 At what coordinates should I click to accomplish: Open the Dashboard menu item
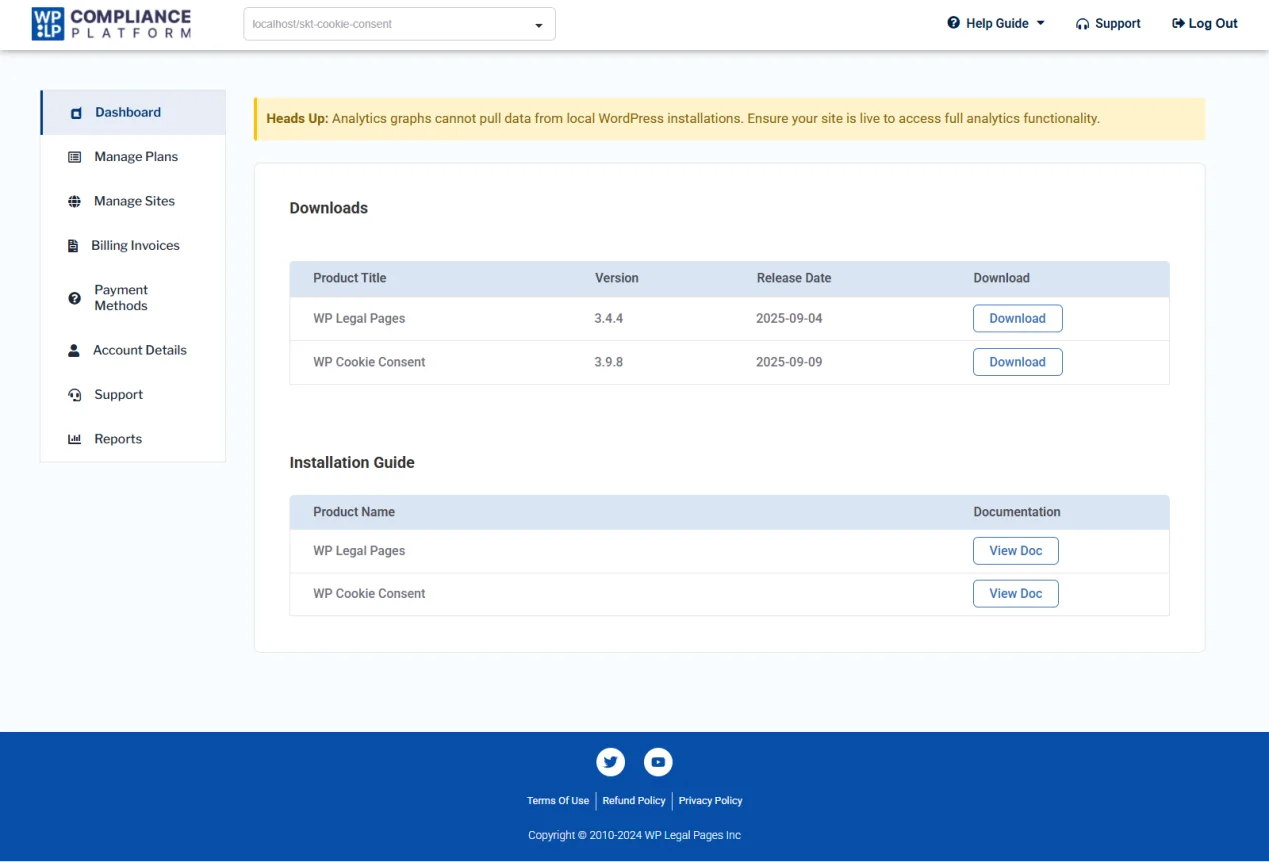point(133,112)
